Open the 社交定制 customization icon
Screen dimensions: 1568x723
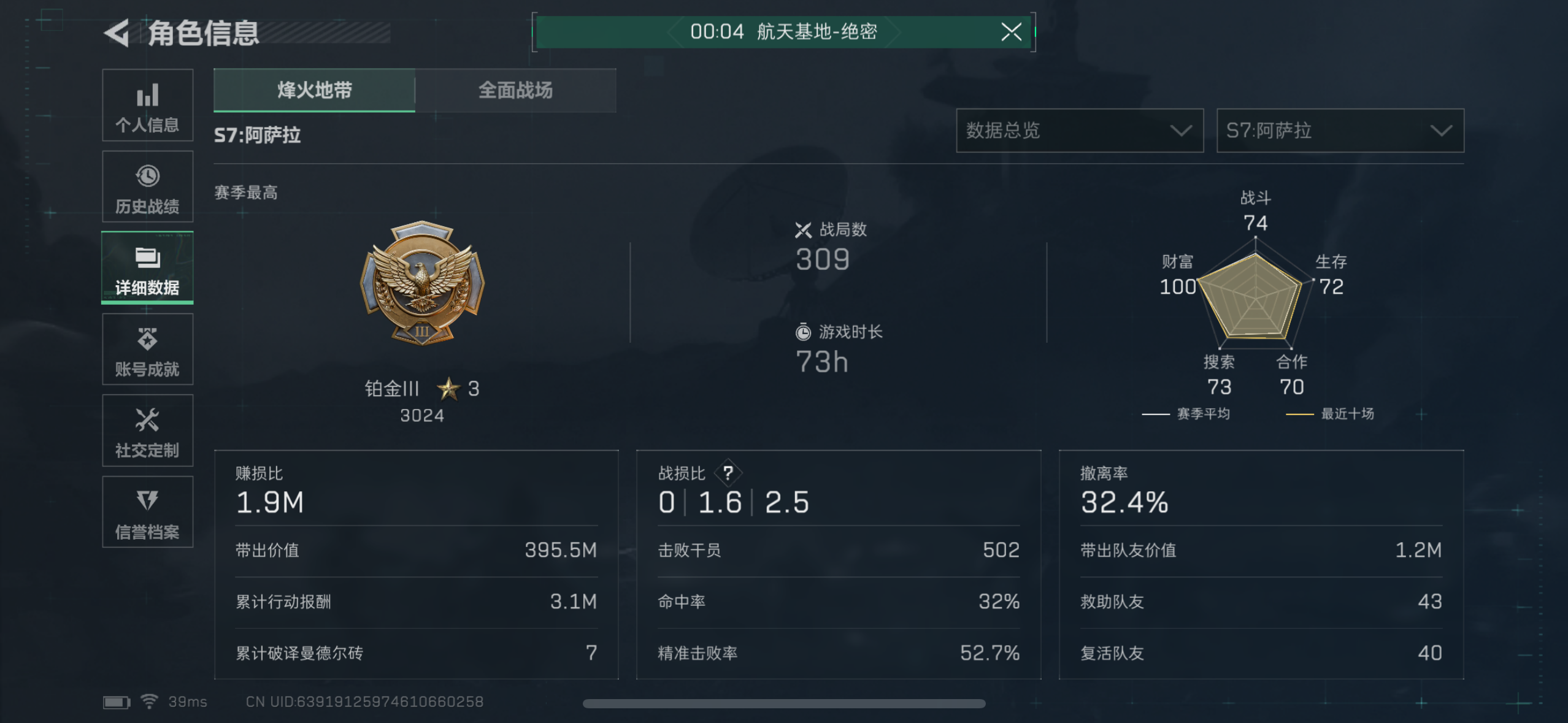click(147, 430)
